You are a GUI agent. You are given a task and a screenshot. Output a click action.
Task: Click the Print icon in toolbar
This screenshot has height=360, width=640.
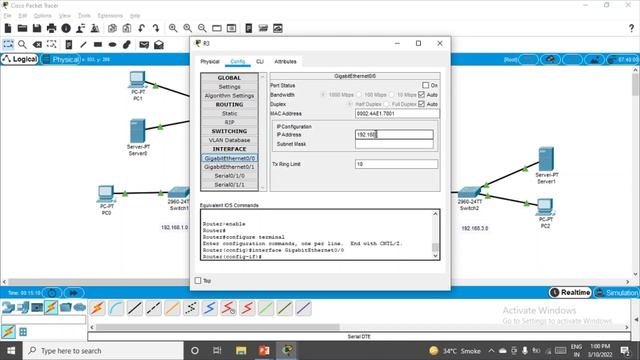click(51, 28)
